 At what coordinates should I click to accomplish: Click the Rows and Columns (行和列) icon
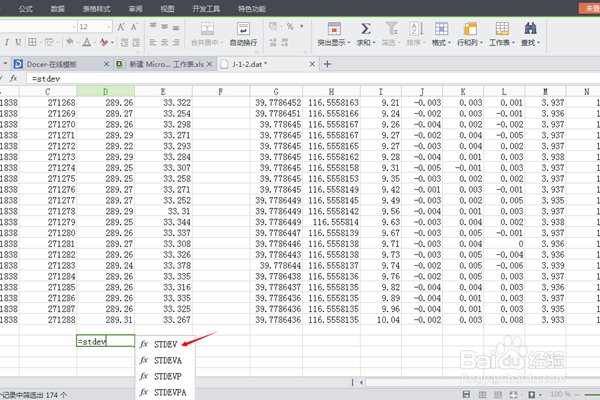pyautogui.click(x=470, y=29)
